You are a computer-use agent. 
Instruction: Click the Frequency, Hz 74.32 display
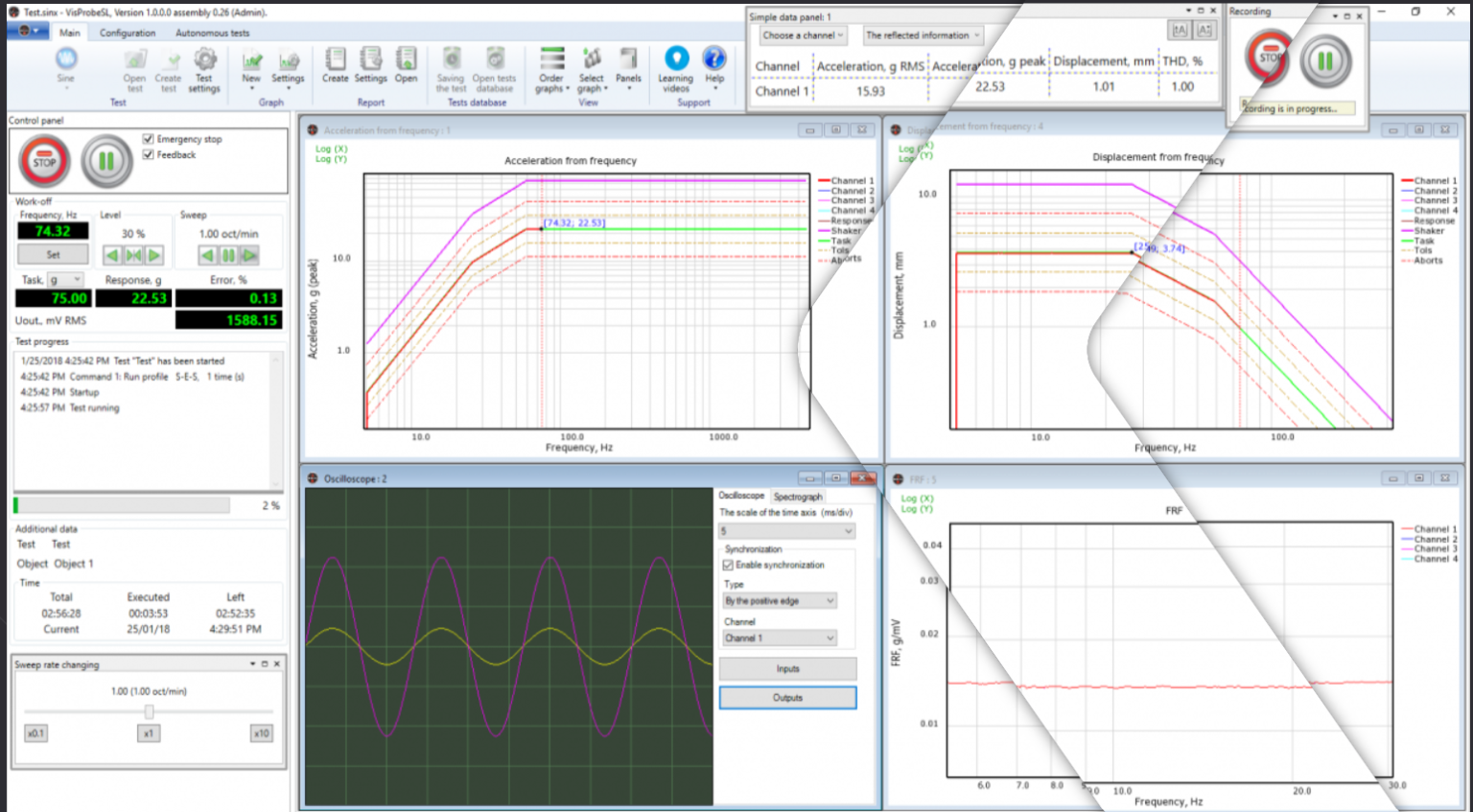pos(53,231)
